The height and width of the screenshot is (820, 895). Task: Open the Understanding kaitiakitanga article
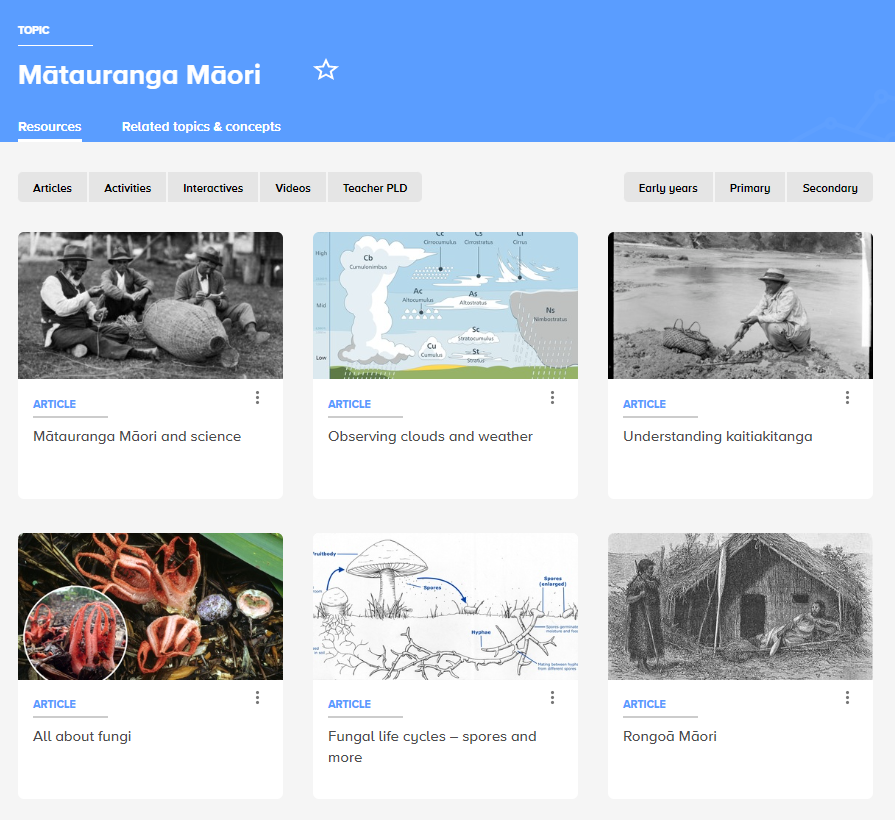tap(717, 437)
